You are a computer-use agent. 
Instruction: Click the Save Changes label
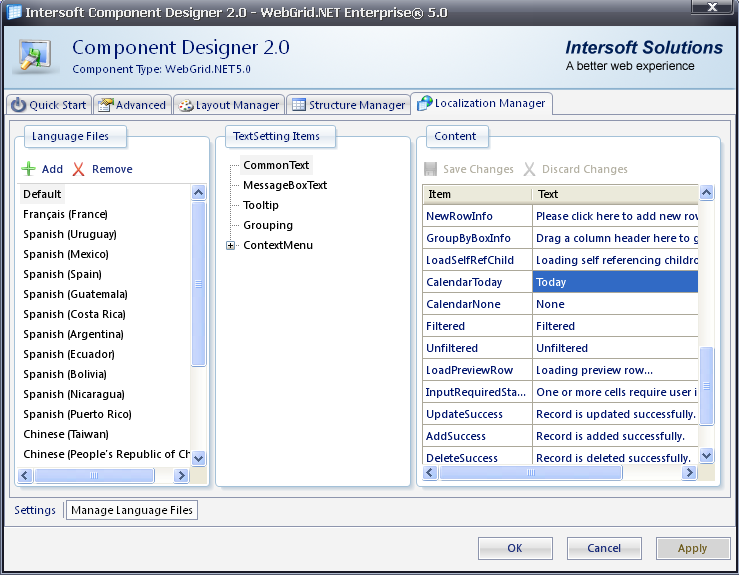[478, 169]
